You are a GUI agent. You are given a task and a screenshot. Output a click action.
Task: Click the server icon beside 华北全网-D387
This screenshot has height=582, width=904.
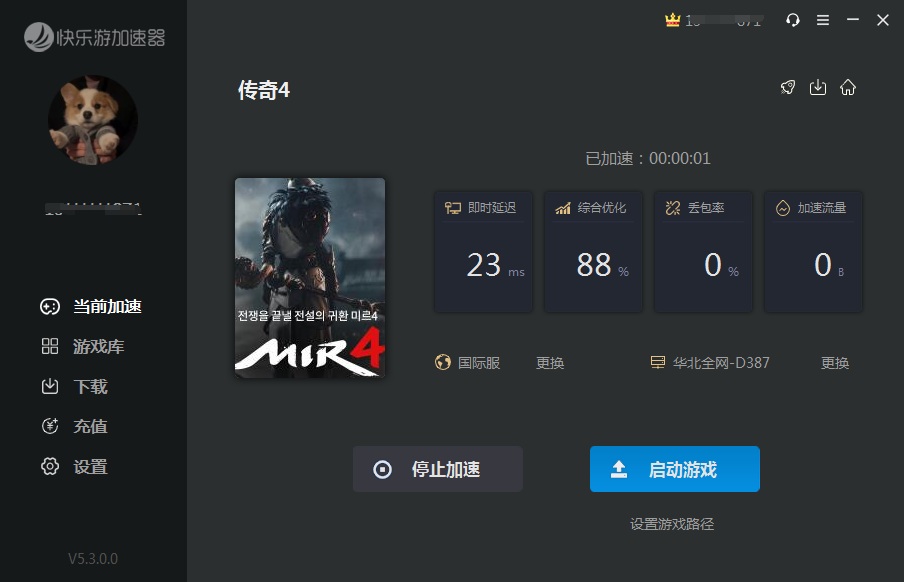click(x=658, y=362)
